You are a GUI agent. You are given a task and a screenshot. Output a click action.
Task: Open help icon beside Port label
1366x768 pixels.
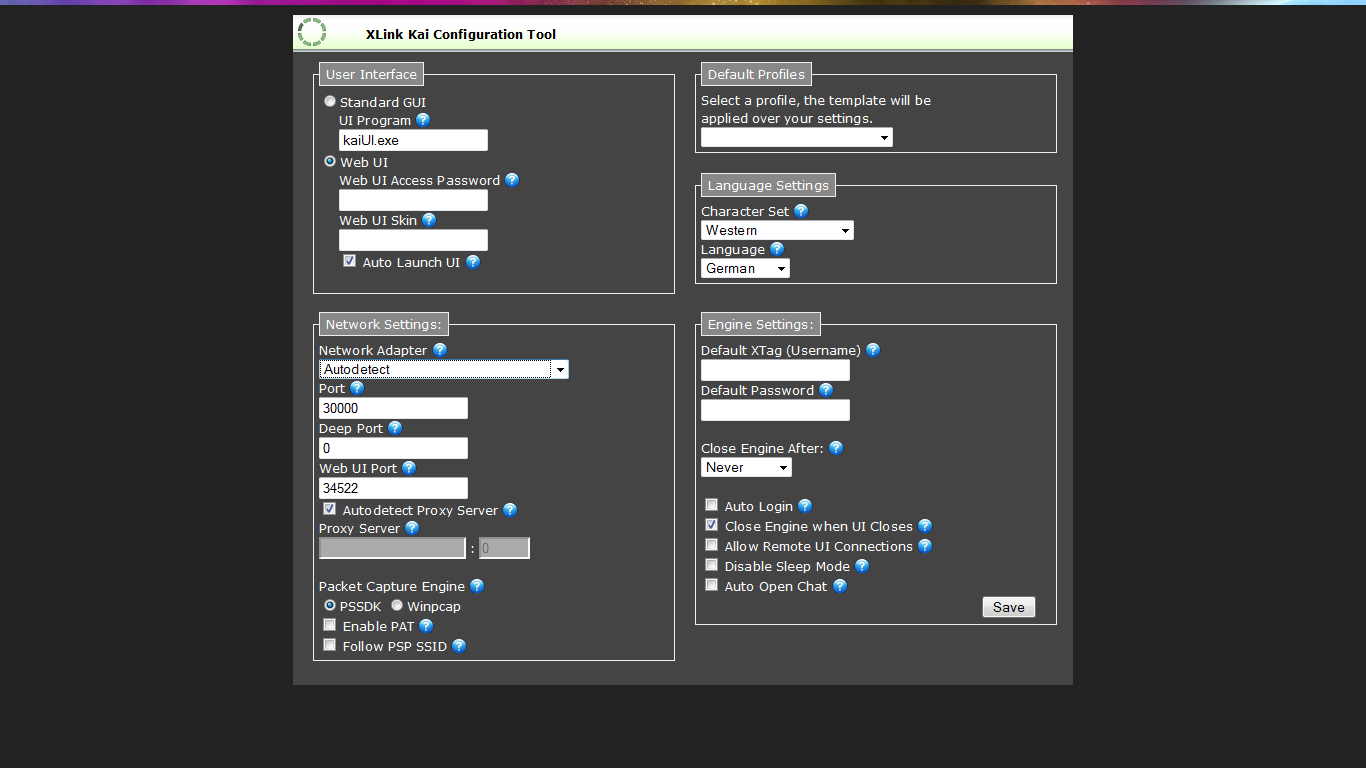tap(357, 388)
